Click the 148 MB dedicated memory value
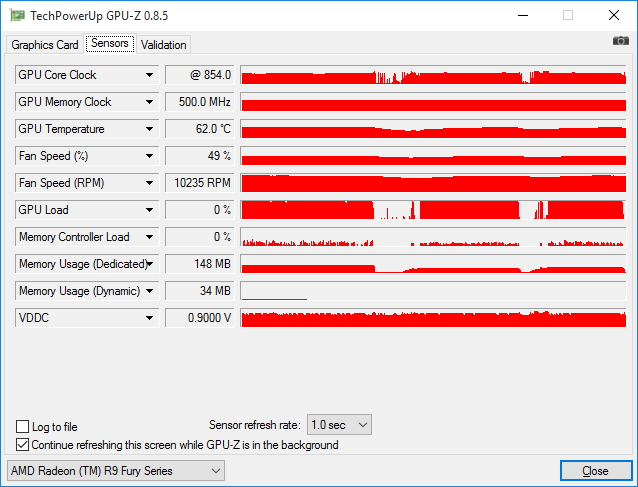638x487 pixels. pos(200,264)
